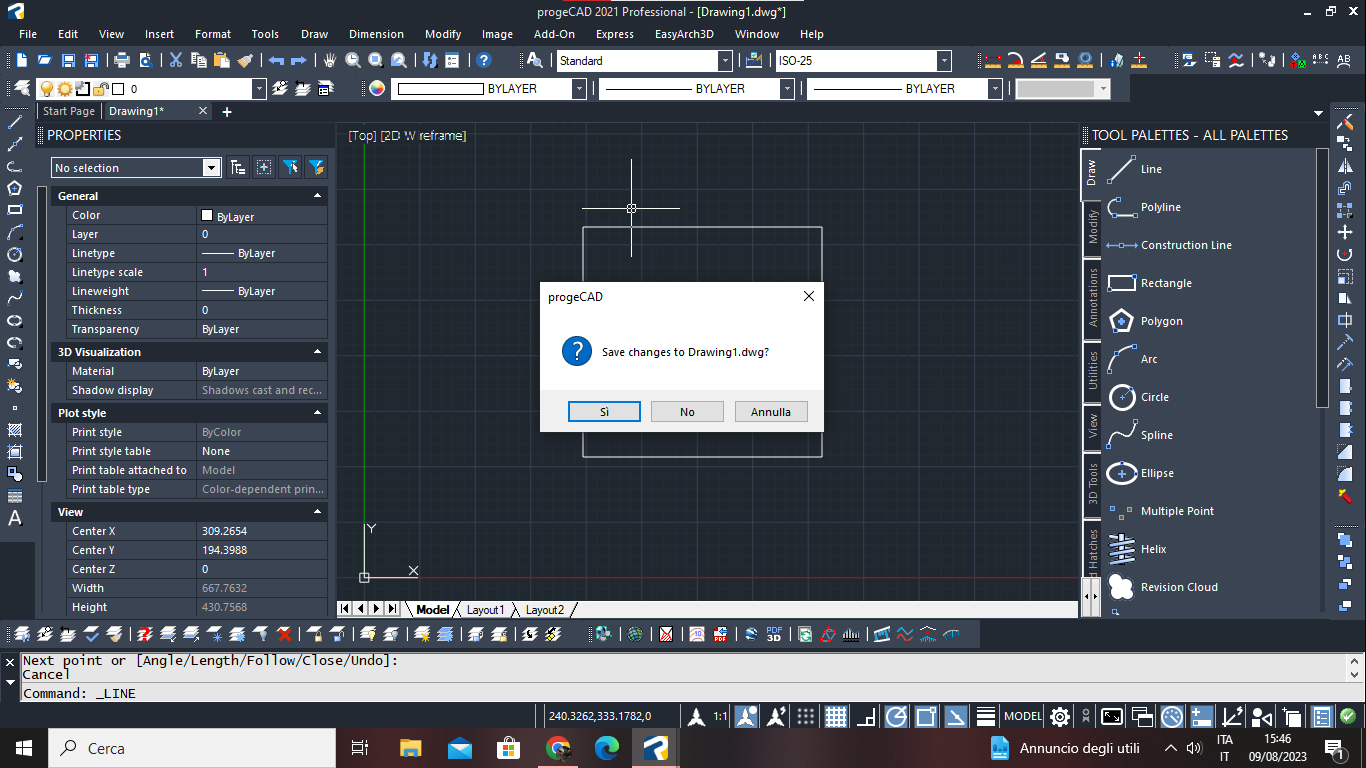The width and height of the screenshot is (1366, 768).
Task: Select the Polygon tool in Tool Palettes
Action: point(1145,321)
